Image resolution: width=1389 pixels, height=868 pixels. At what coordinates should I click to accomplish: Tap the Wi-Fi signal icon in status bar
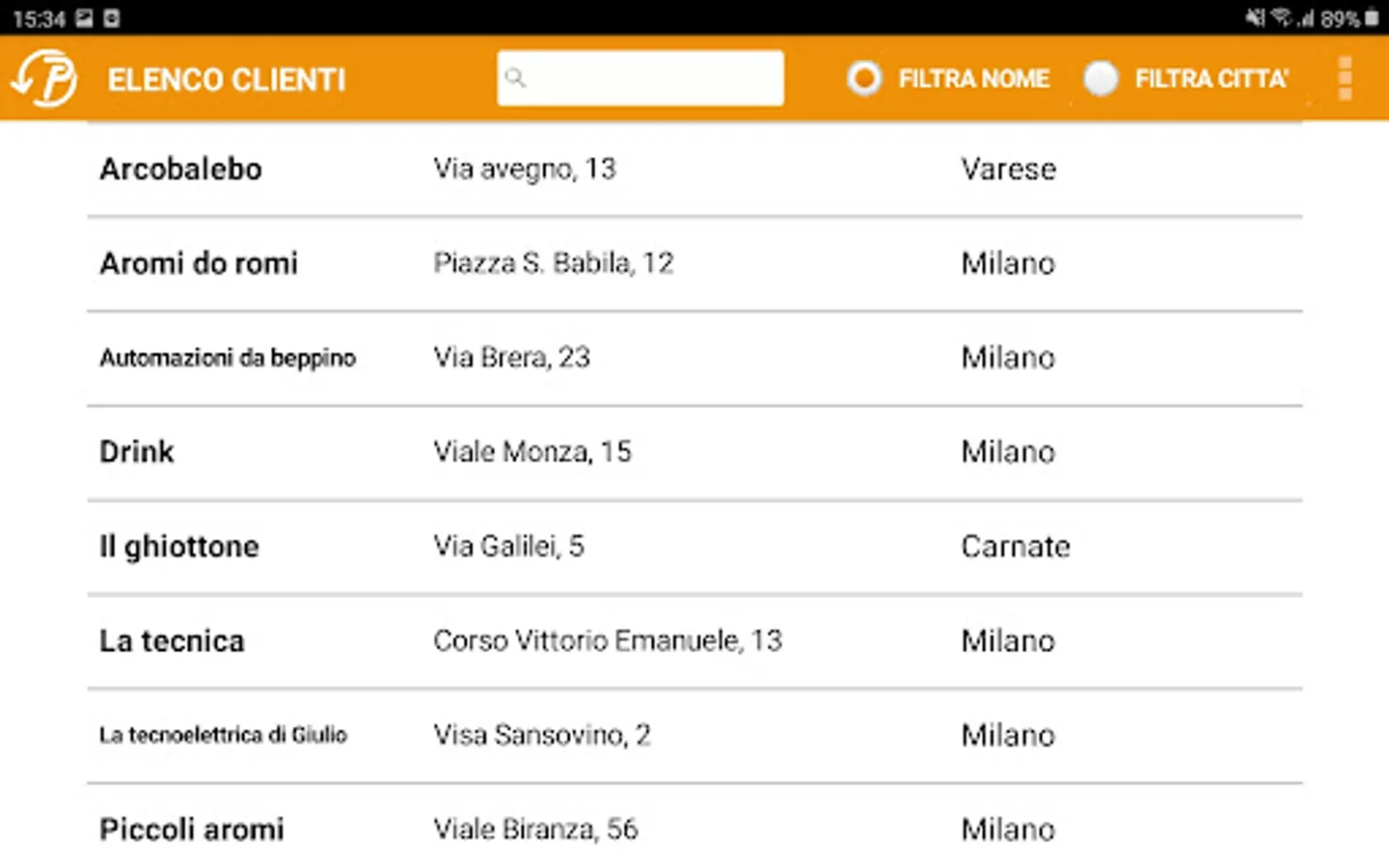tap(1280, 17)
